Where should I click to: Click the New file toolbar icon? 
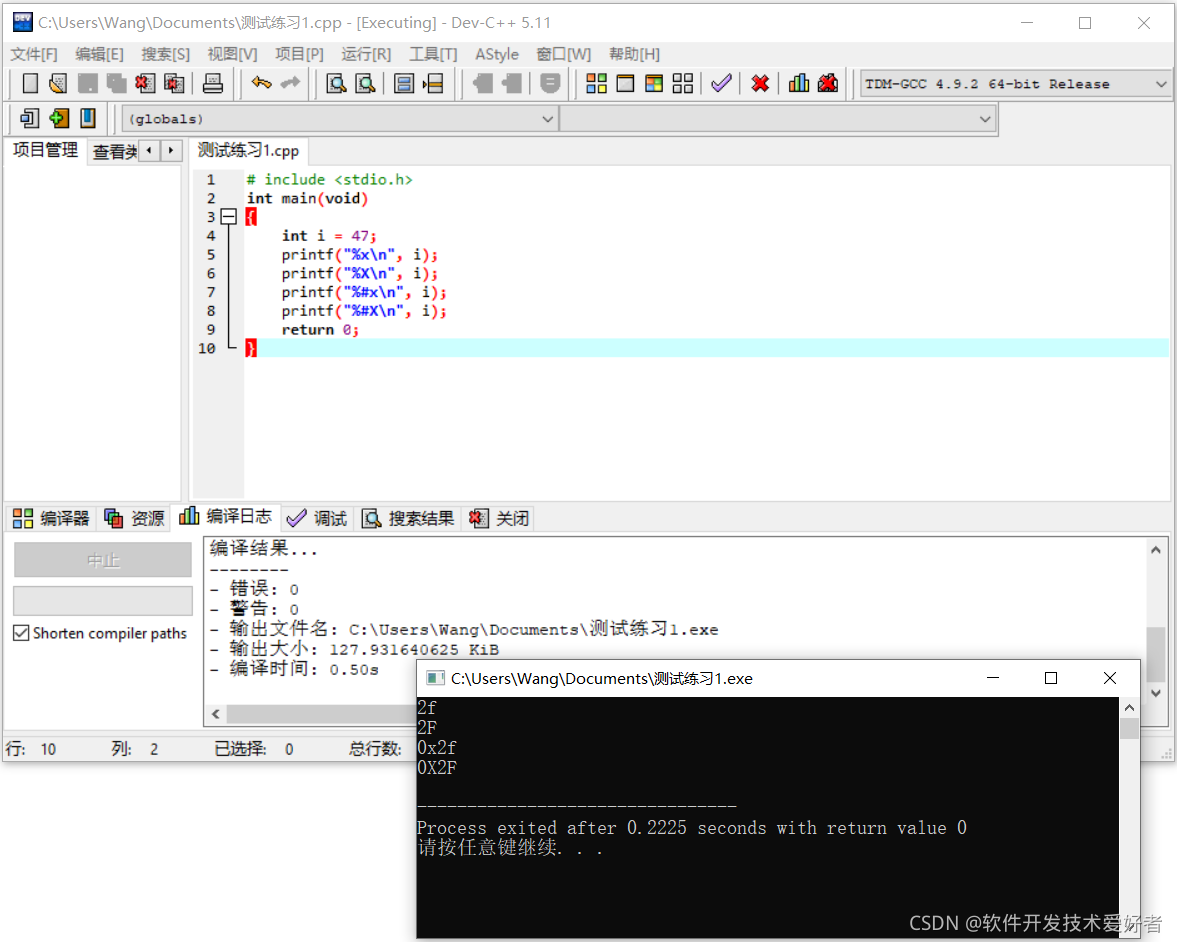[30, 83]
